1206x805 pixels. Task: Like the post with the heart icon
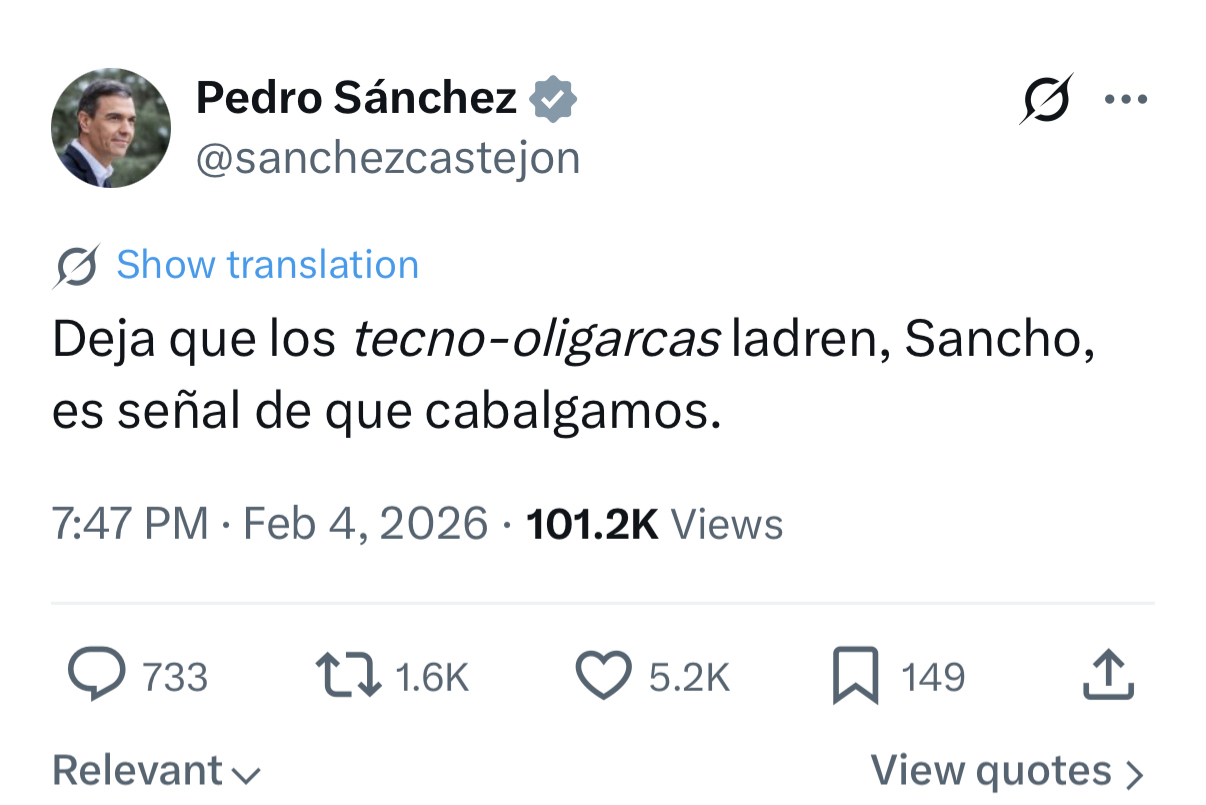pos(604,675)
